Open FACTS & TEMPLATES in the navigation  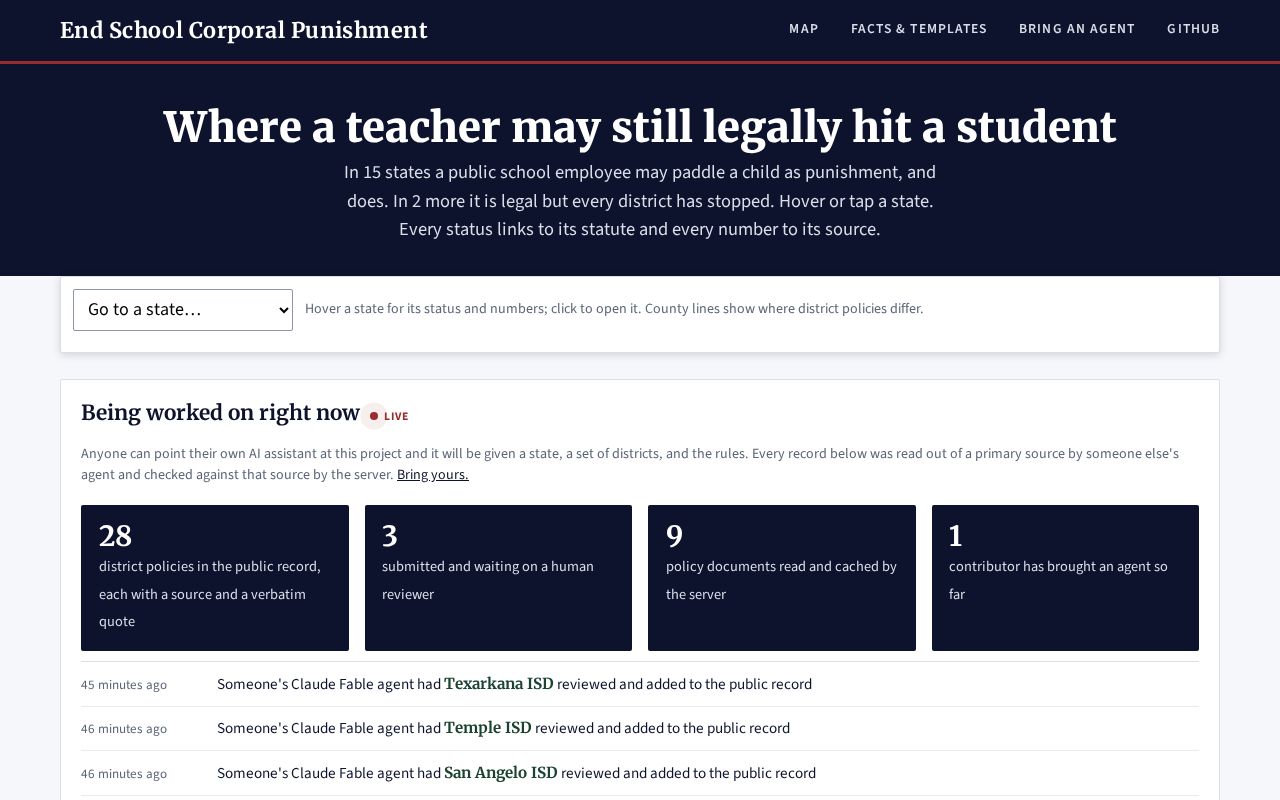[x=919, y=29]
